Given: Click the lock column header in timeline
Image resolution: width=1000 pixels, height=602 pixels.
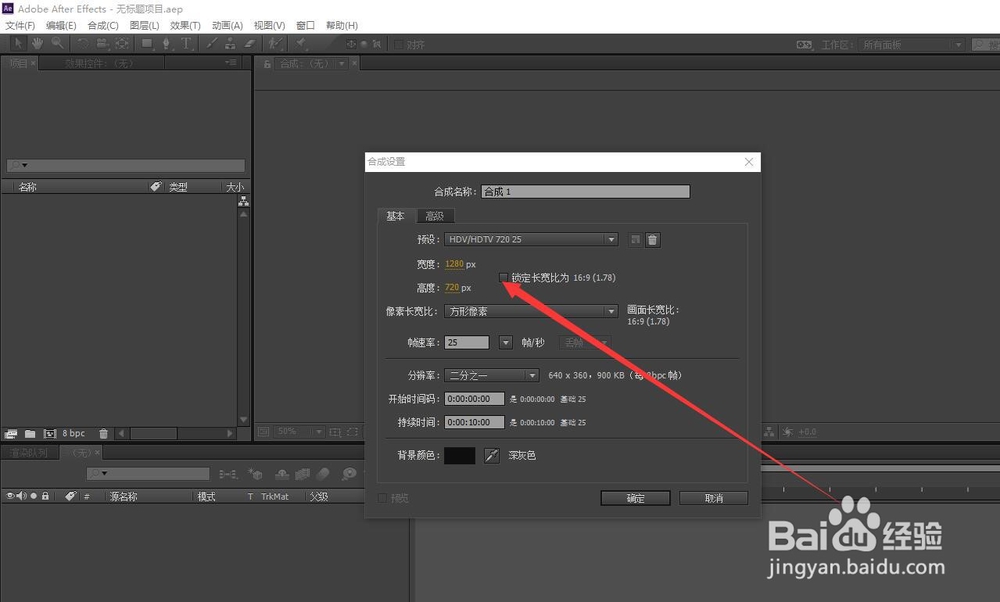Looking at the screenshot, I should tap(45, 496).
